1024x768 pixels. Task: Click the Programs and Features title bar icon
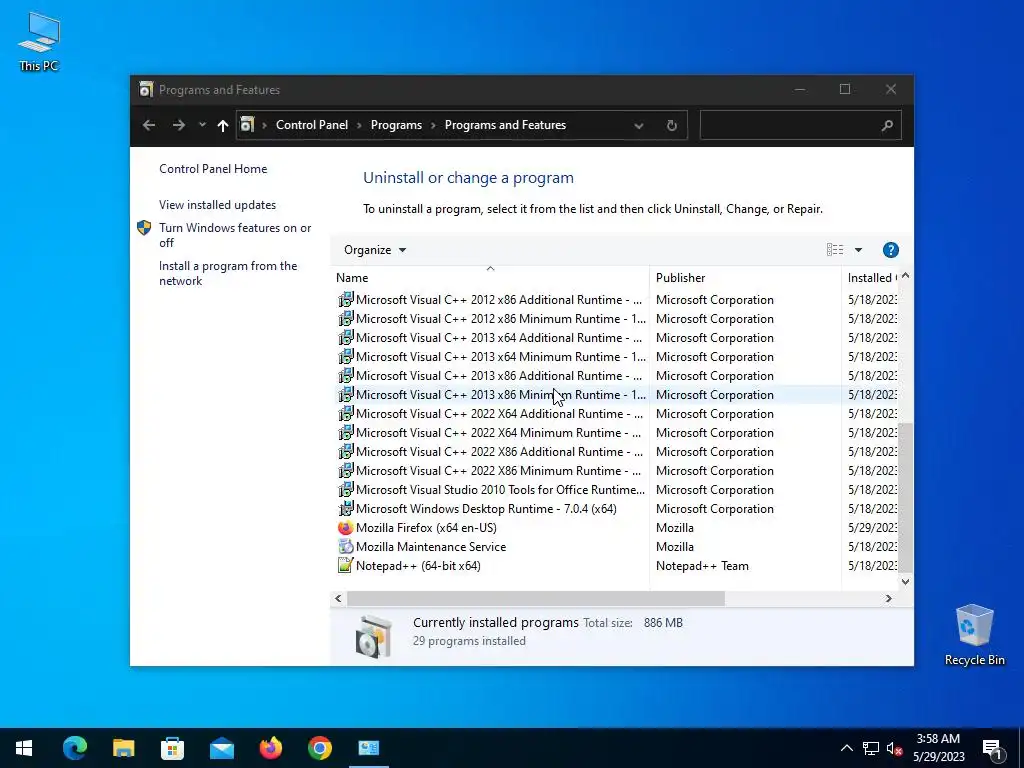pyautogui.click(x=146, y=89)
